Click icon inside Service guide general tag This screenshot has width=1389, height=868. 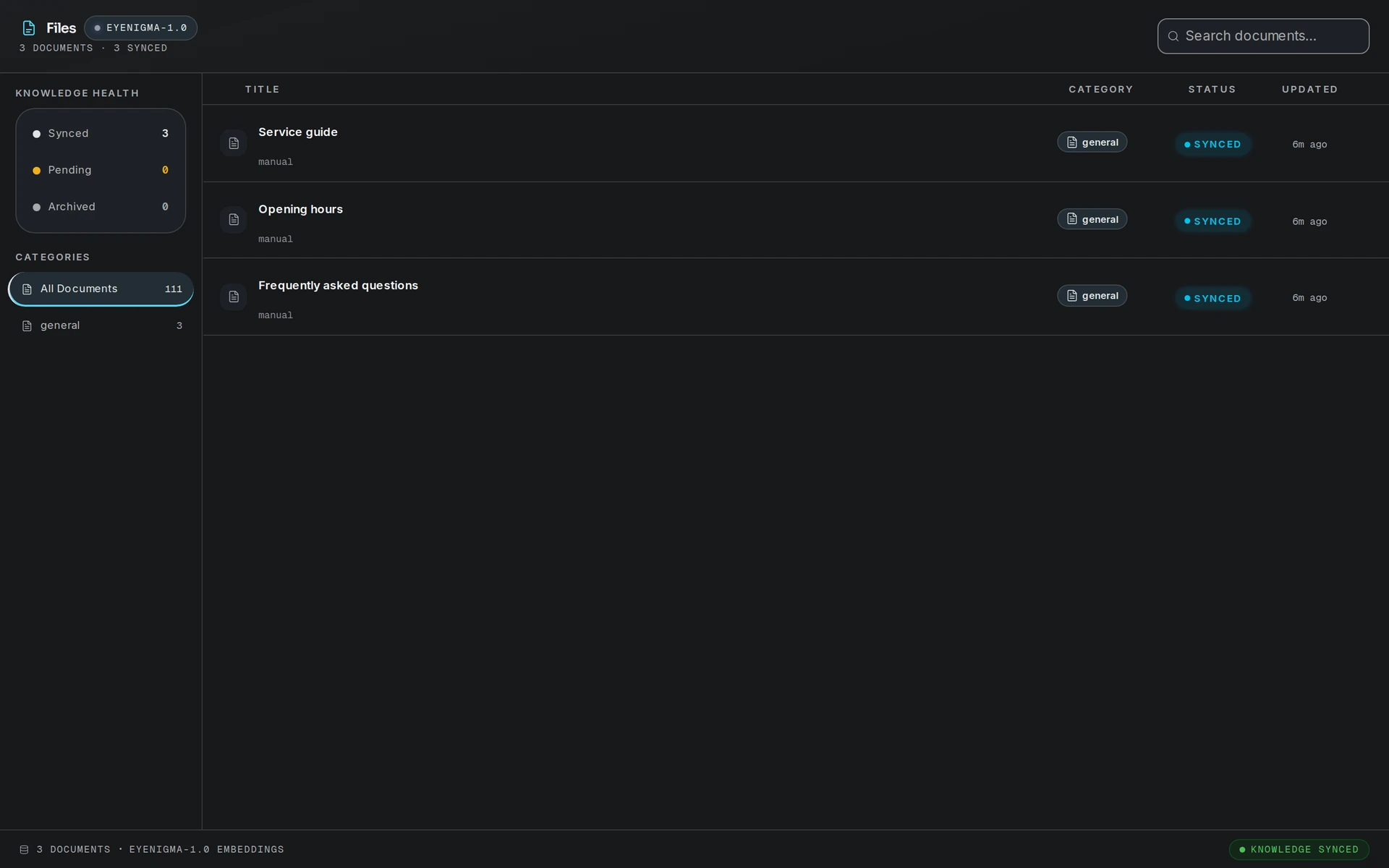click(x=1072, y=142)
